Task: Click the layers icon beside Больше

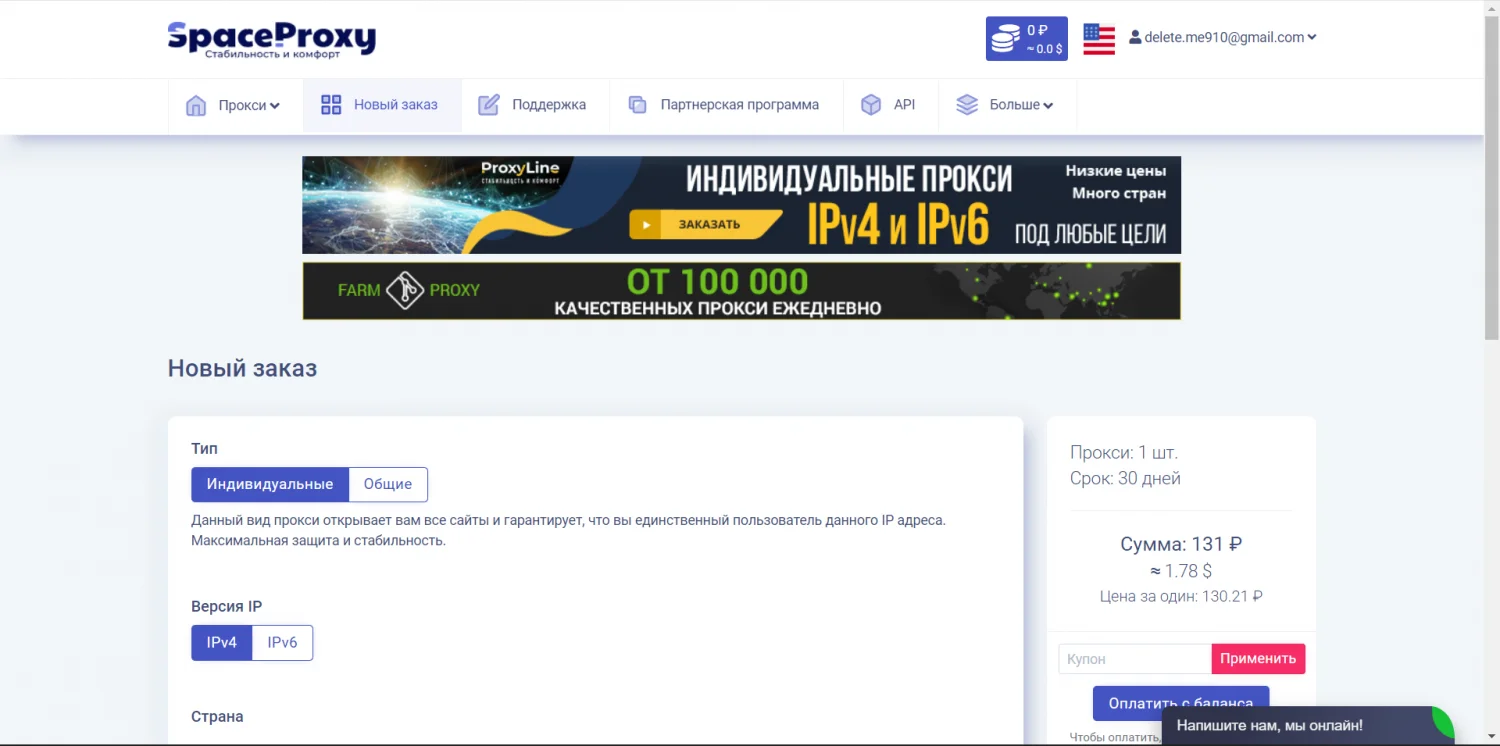Action: (x=967, y=105)
